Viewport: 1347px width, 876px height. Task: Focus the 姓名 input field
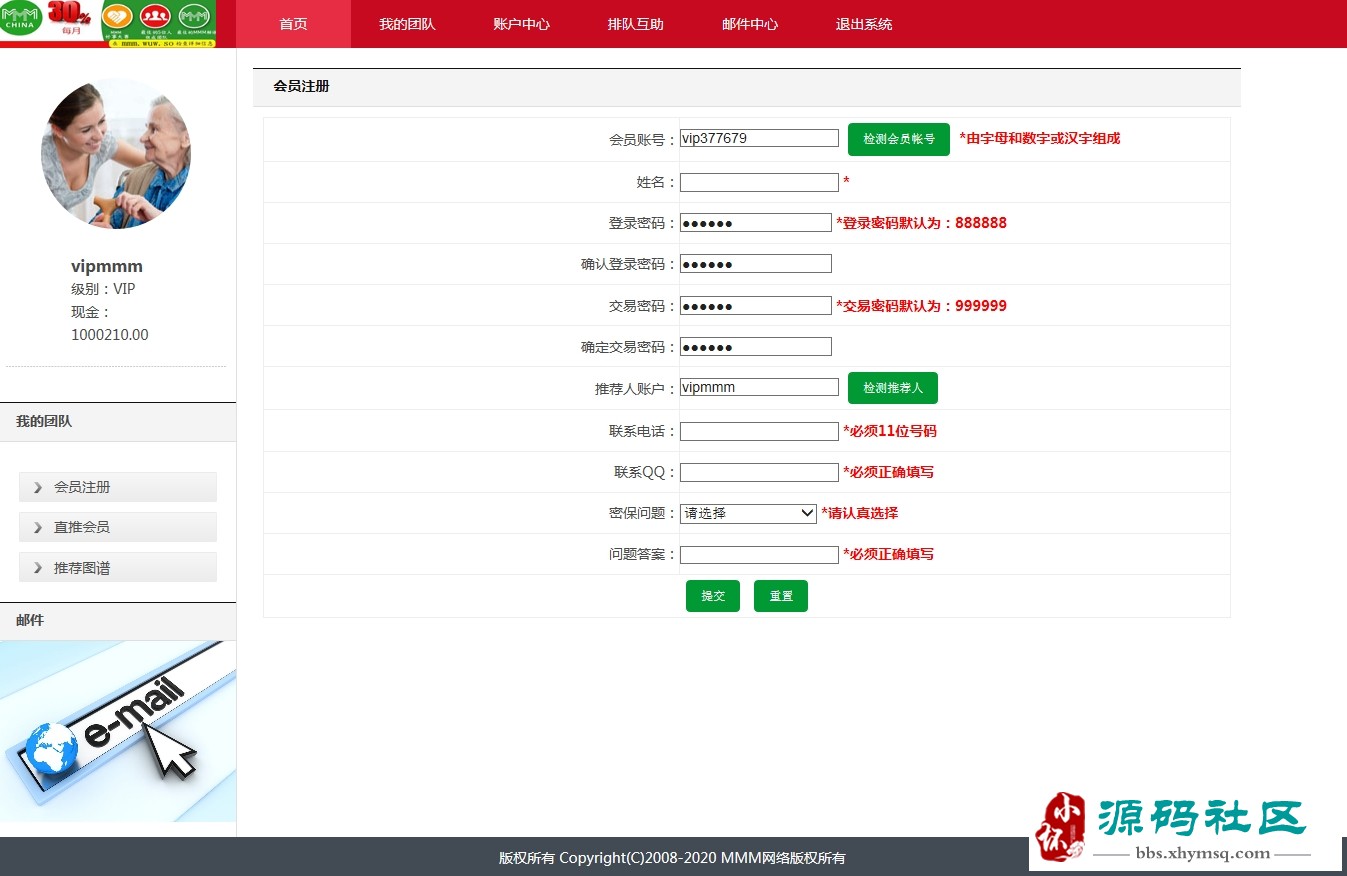pyautogui.click(x=759, y=182)
